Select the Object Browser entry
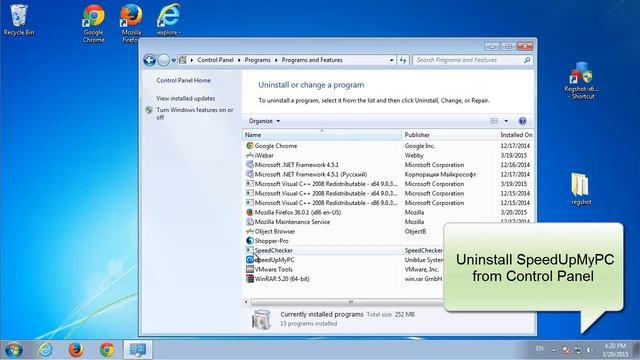 click(x=275, y=231)
